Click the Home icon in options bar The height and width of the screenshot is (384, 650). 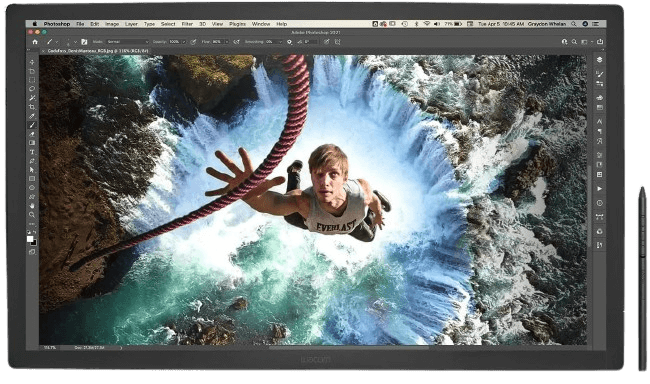pos(34,41)
